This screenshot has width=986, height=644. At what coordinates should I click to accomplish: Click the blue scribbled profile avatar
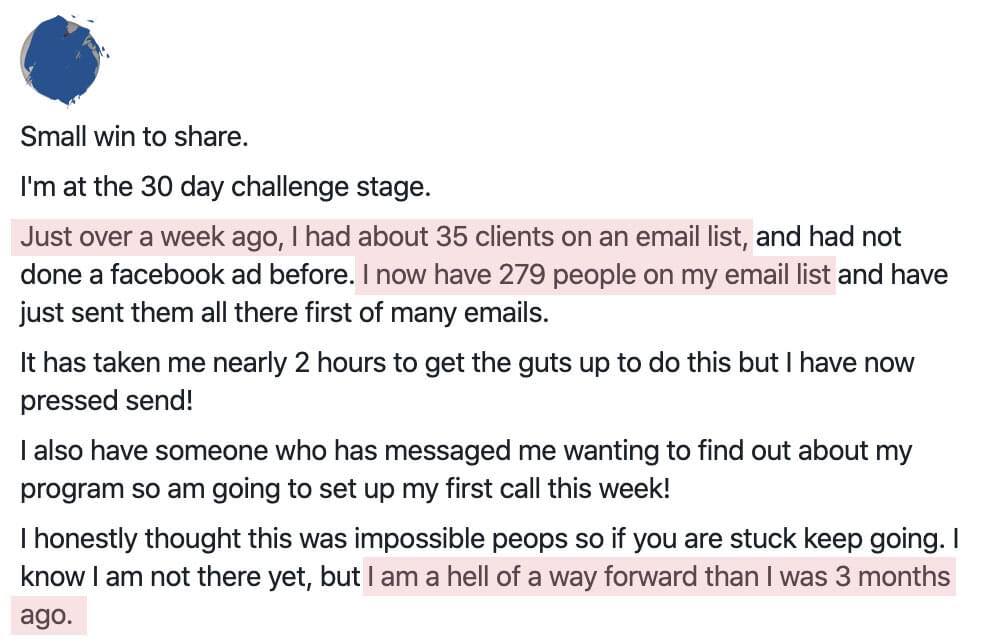pos(61,60)
